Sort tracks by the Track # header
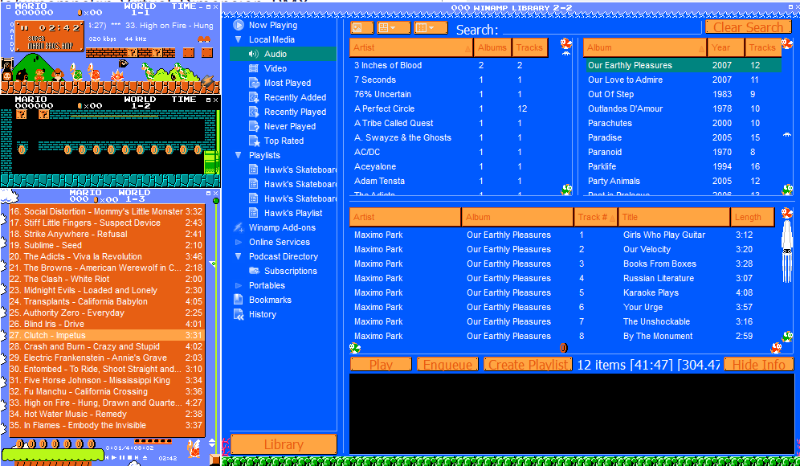The width and height of the screenshot is (800, 466). coord(595,217)
